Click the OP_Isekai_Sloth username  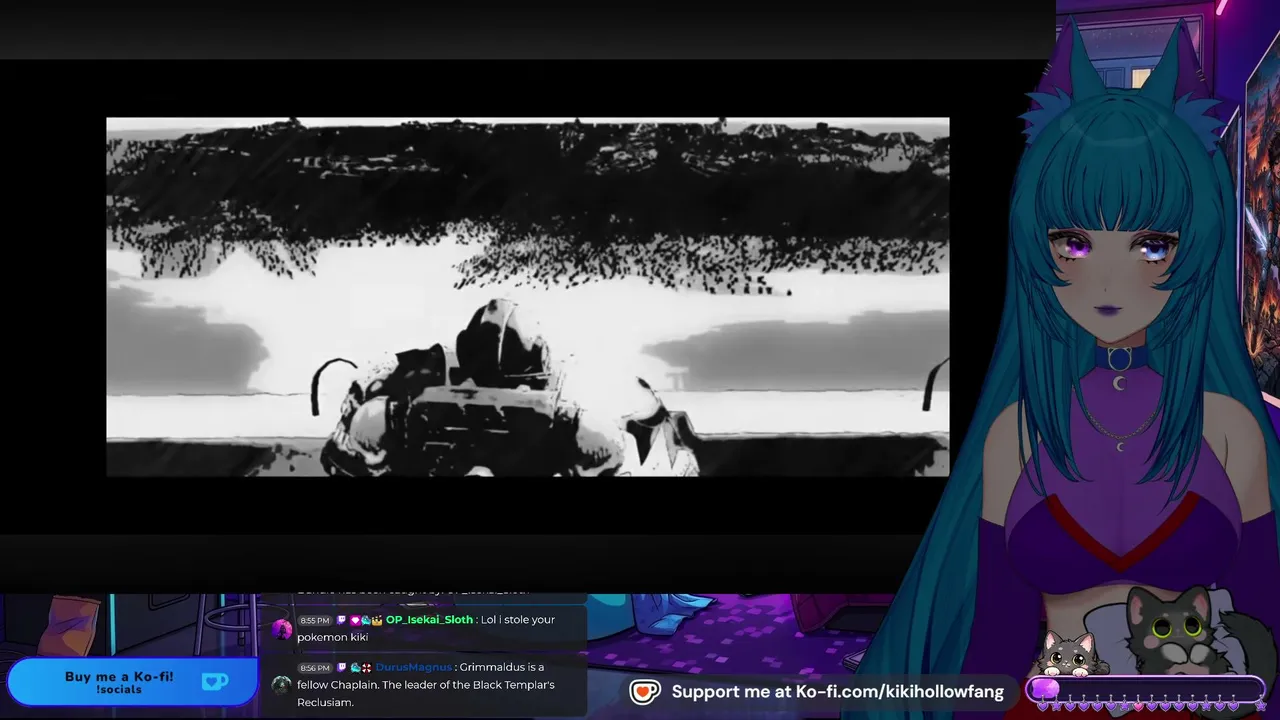(x=430, y=620)
